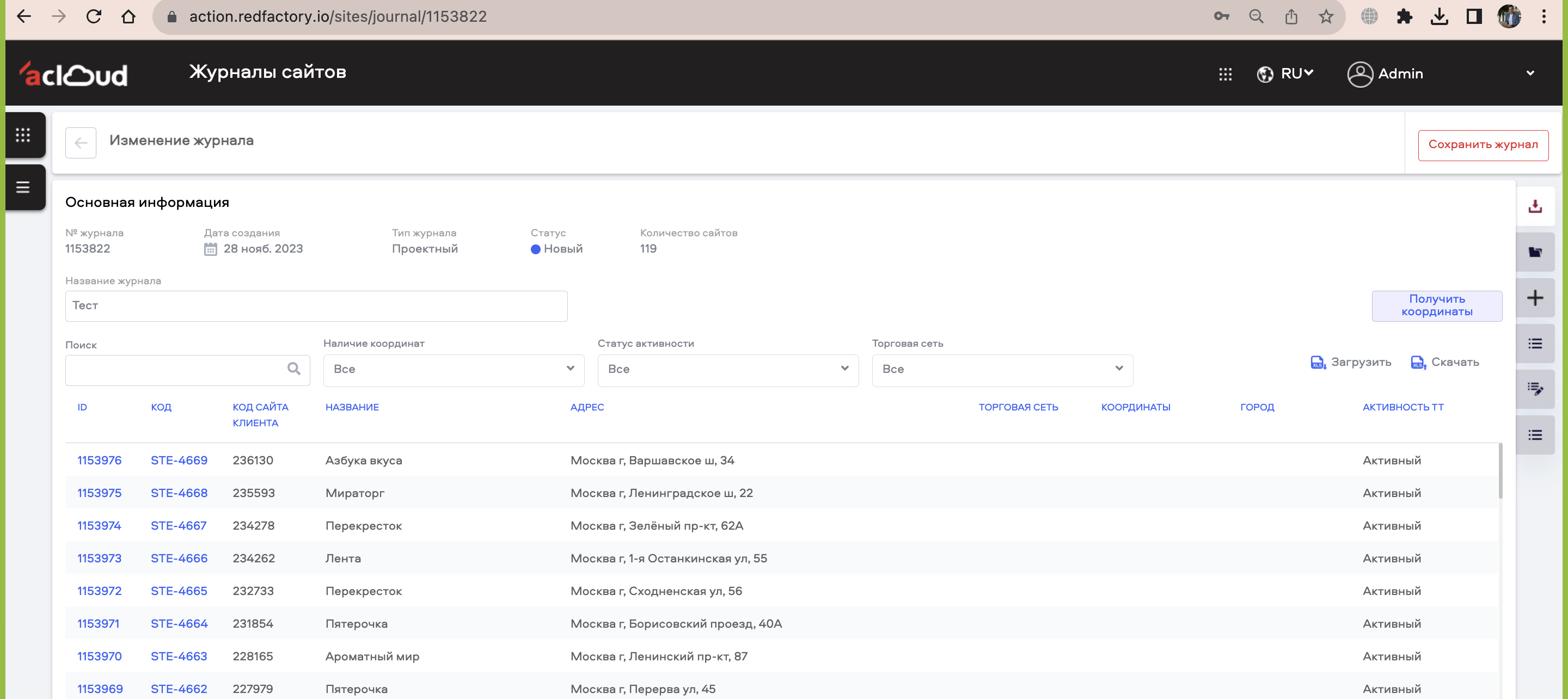Click calendar icon by 28 нояб. 2023
Image resolution: width=1568 pixels, height=699 pixels.
[210, 248]
